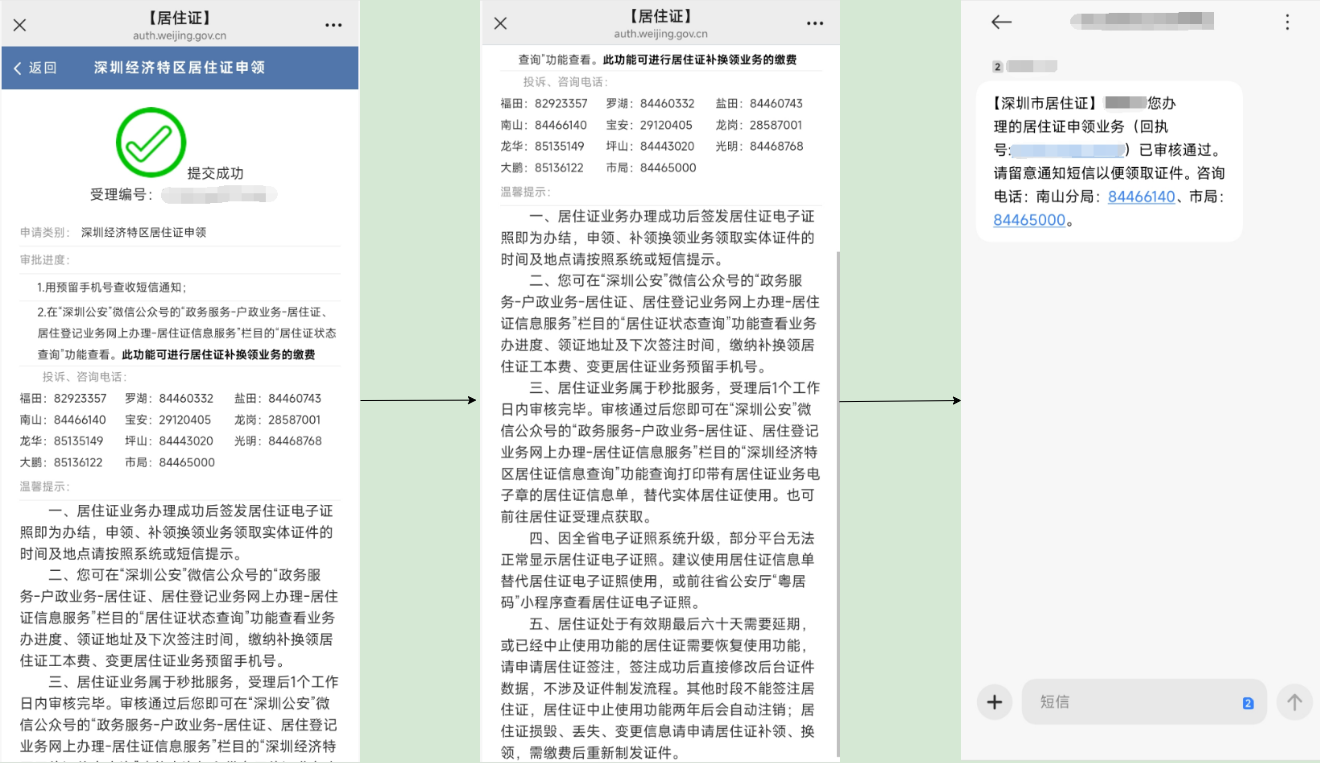Tap 龙华: 85135149 in the left screen

61,441
